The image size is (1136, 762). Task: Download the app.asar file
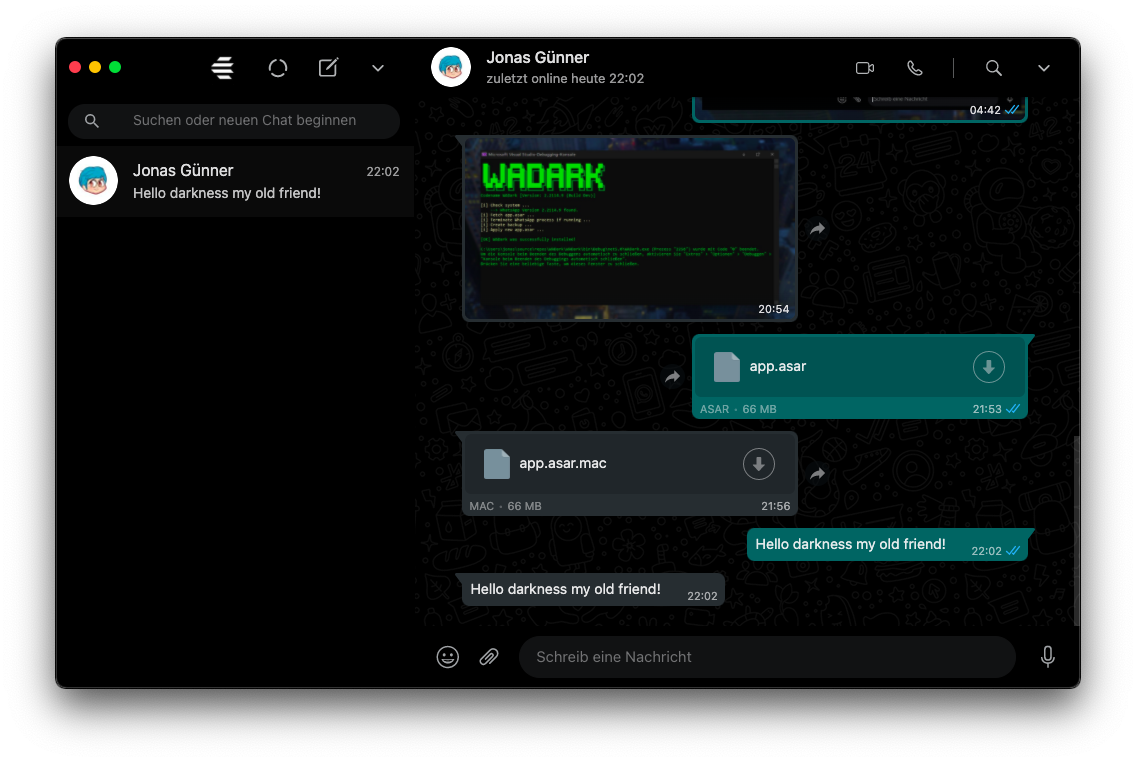988,366
